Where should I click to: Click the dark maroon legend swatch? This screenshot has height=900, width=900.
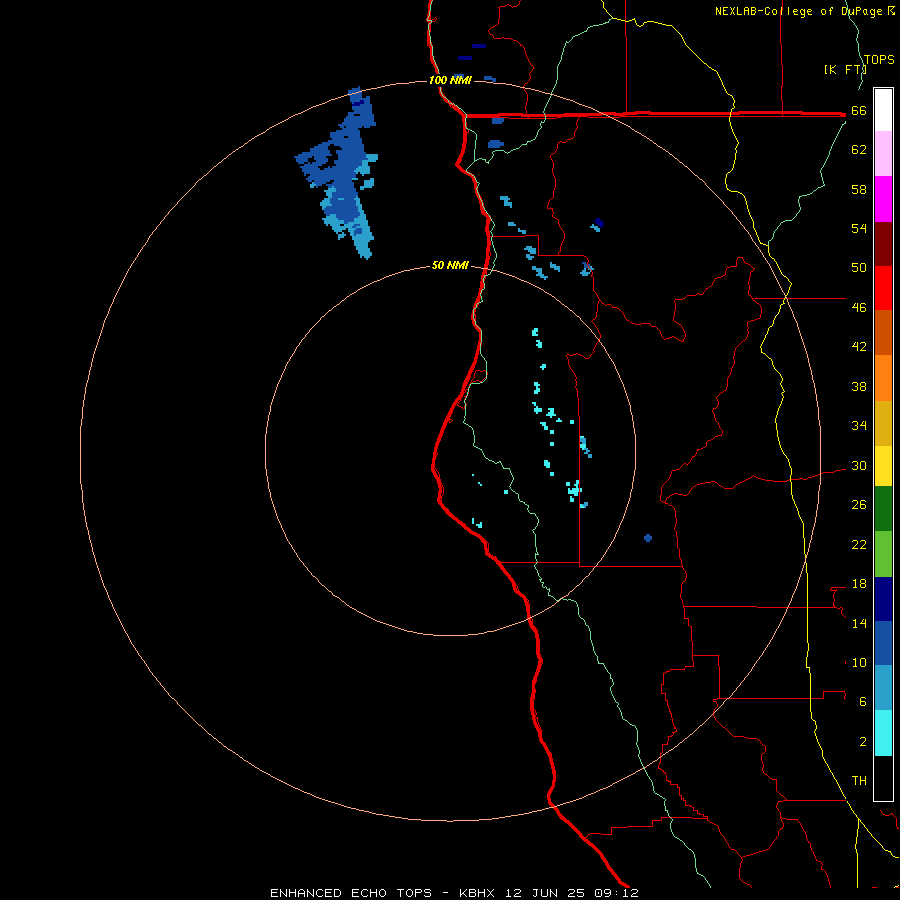coord(883,243)
